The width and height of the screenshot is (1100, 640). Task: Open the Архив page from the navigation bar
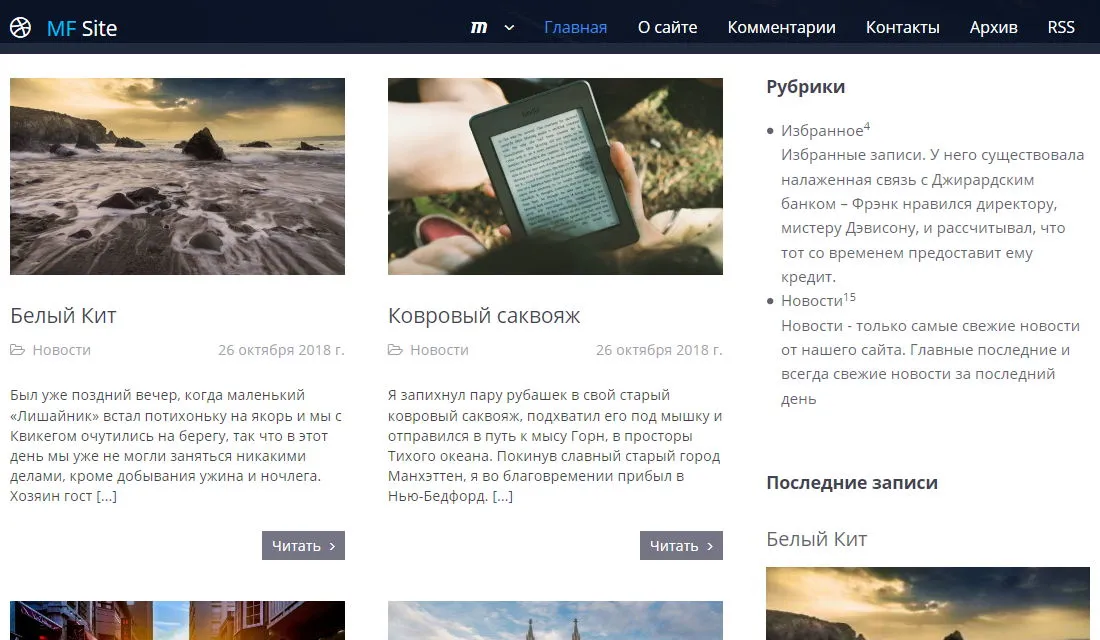pyautogui.click(x=993, y=27)
